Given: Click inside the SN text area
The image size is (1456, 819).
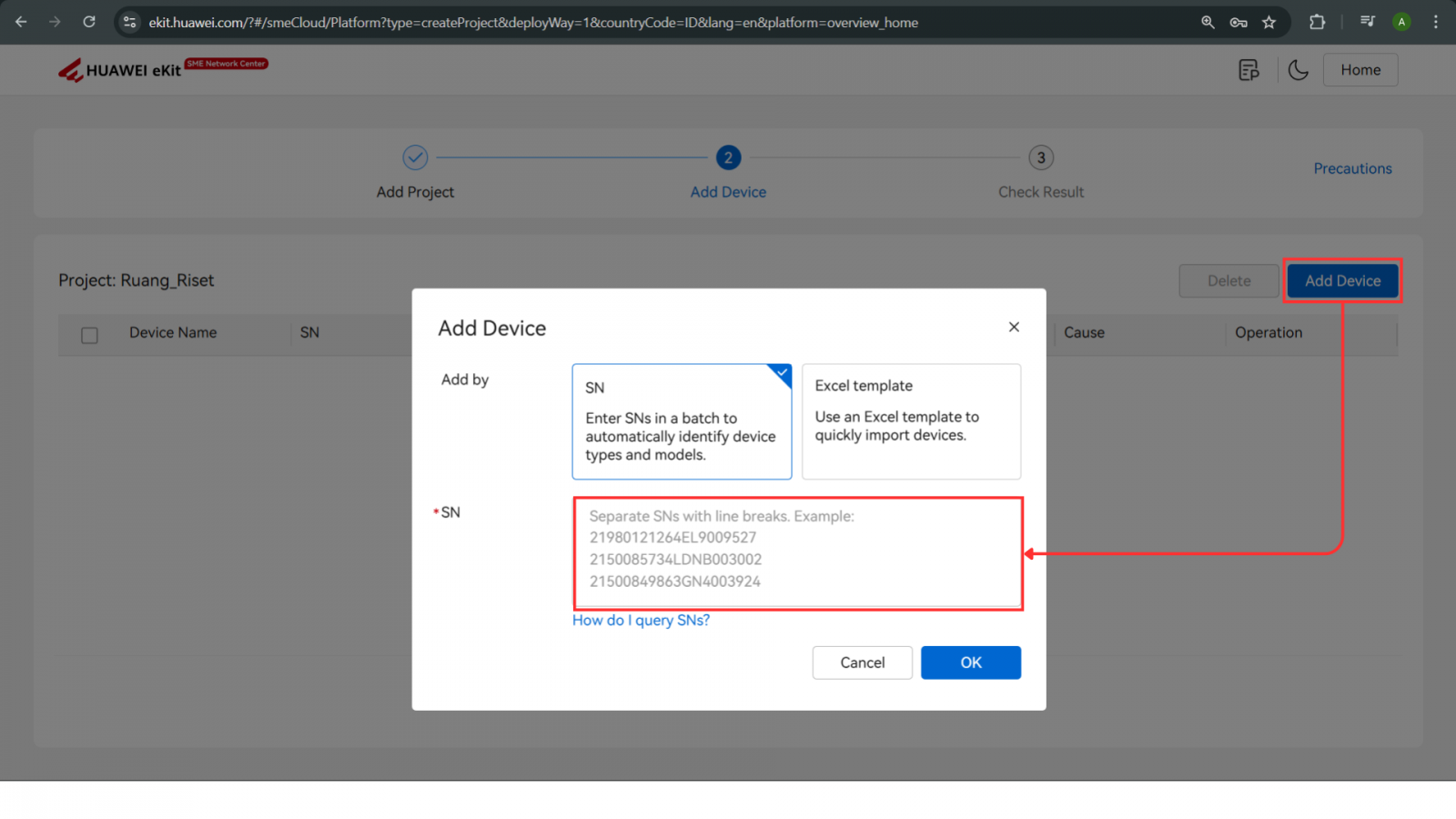Looking at the screenshot, I should 798,553.
